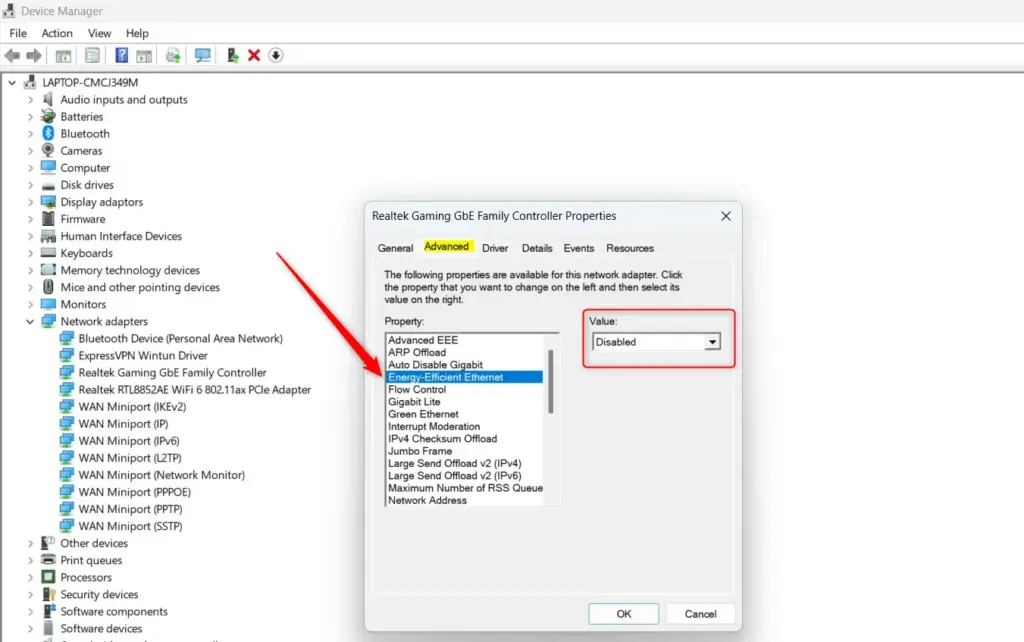This screenshot has height=642, width=1024.
Task: Switch to the Resources tab
Action: pyautogui.click(x=630, y=248)
